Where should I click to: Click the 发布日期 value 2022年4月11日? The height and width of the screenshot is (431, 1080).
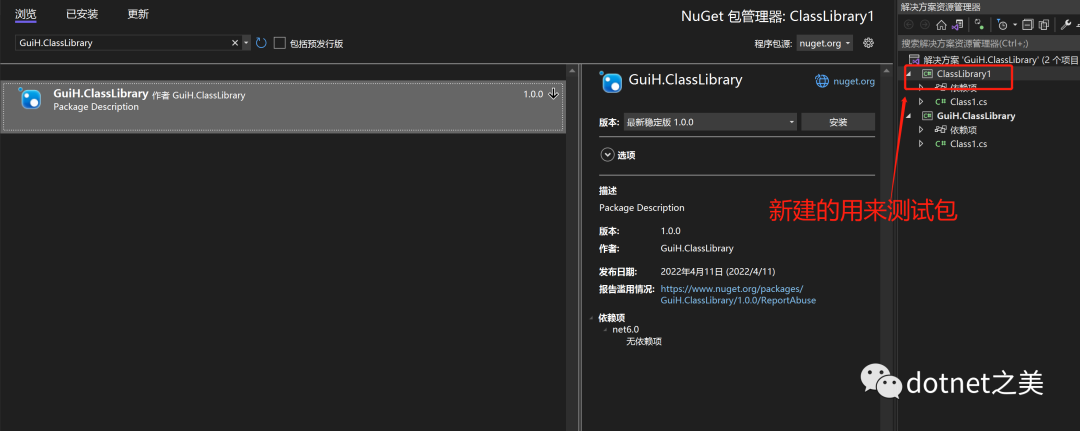coord(718,271)
